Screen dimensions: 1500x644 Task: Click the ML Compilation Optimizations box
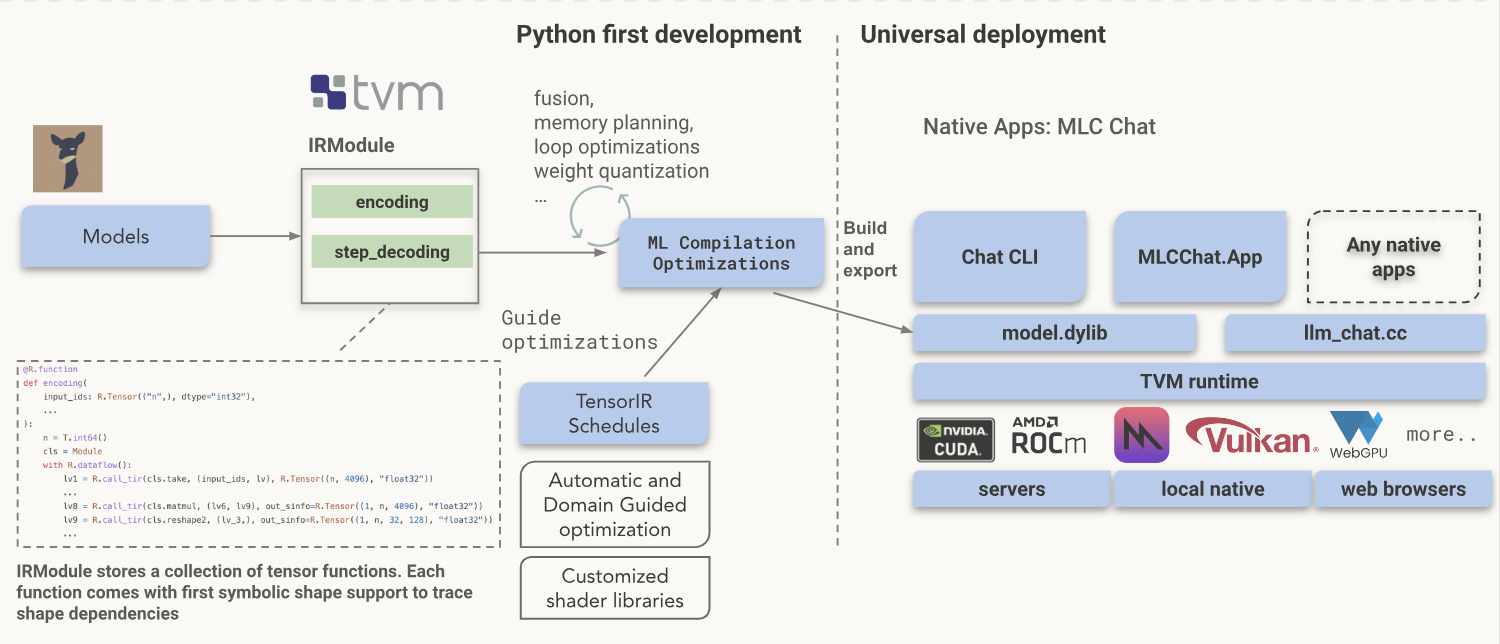tap(721, 253)
